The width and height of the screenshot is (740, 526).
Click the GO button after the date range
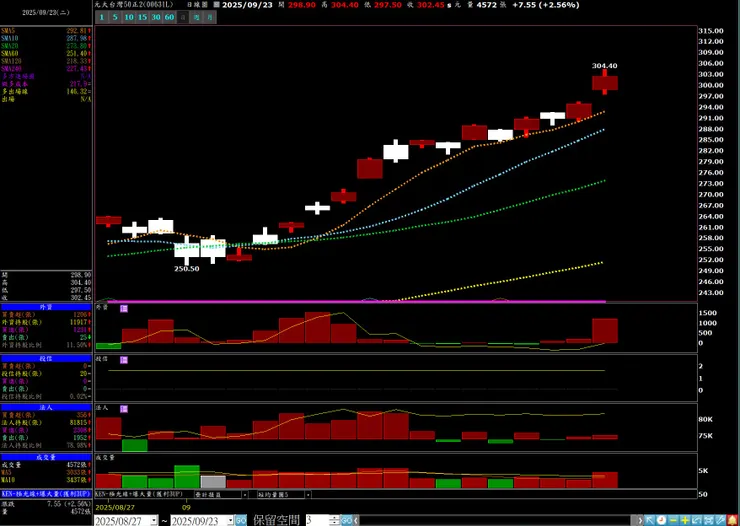tap(241, 520)
